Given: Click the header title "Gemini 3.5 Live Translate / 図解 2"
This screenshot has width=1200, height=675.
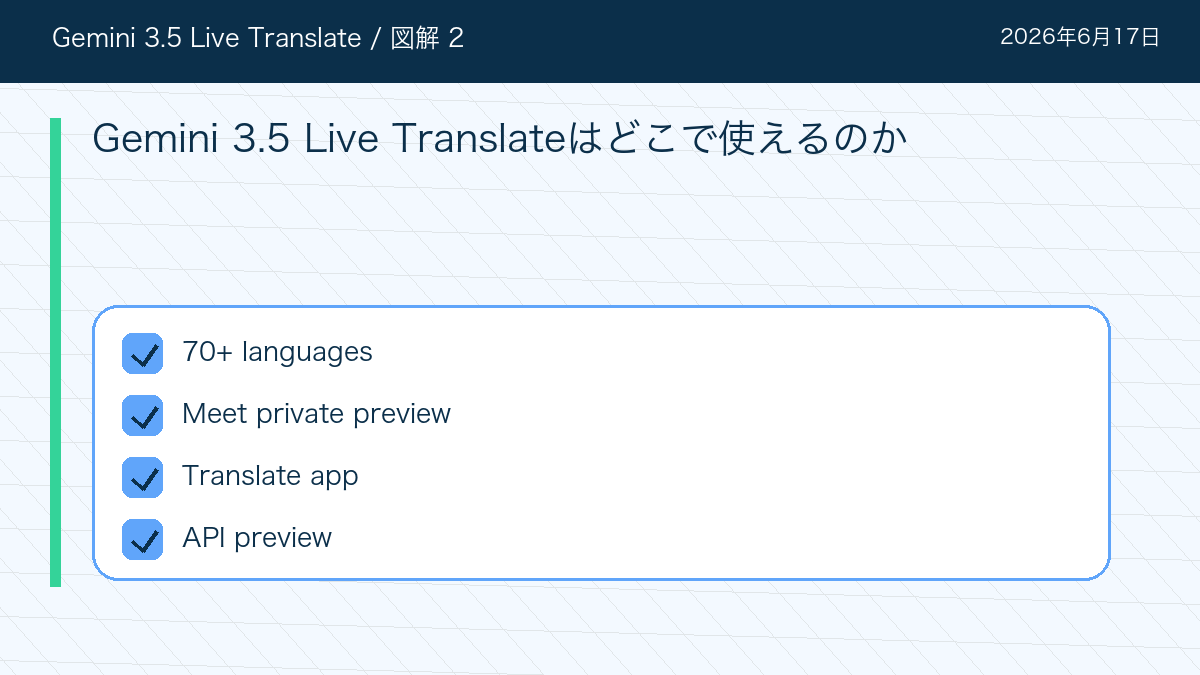Looking at the screenshot, I should [x=257, y=38].
